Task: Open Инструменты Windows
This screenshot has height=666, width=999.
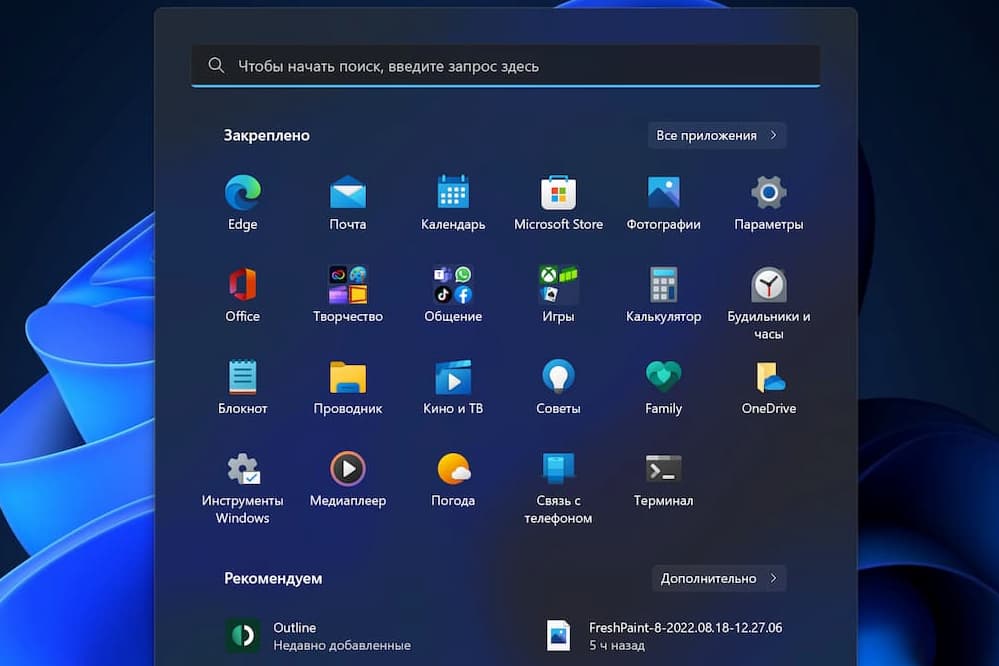Action: point(243,488)
